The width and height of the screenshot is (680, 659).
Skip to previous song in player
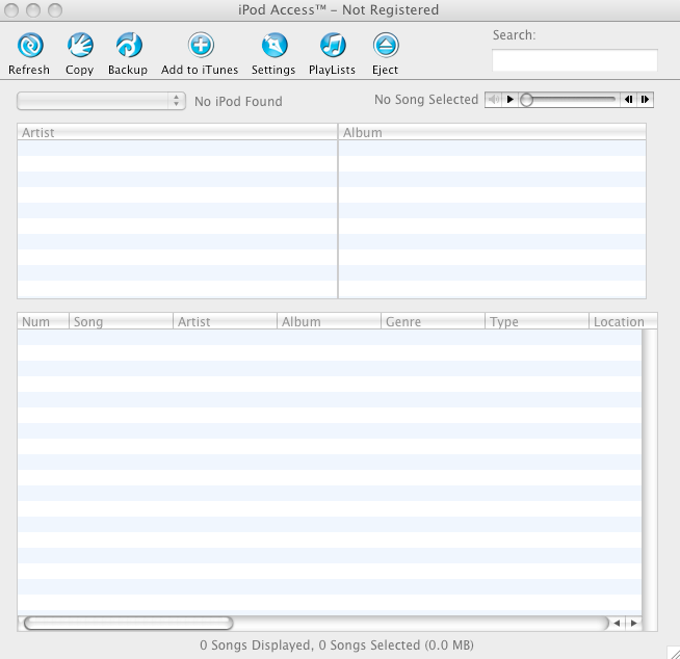click(628, 100)
